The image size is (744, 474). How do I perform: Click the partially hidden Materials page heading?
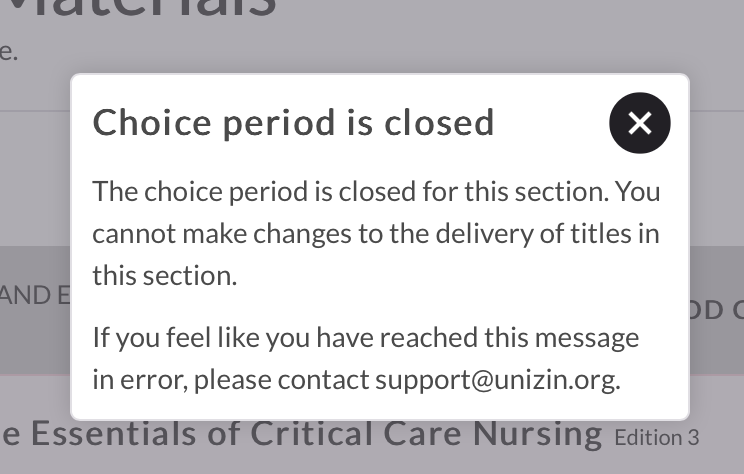139,9
